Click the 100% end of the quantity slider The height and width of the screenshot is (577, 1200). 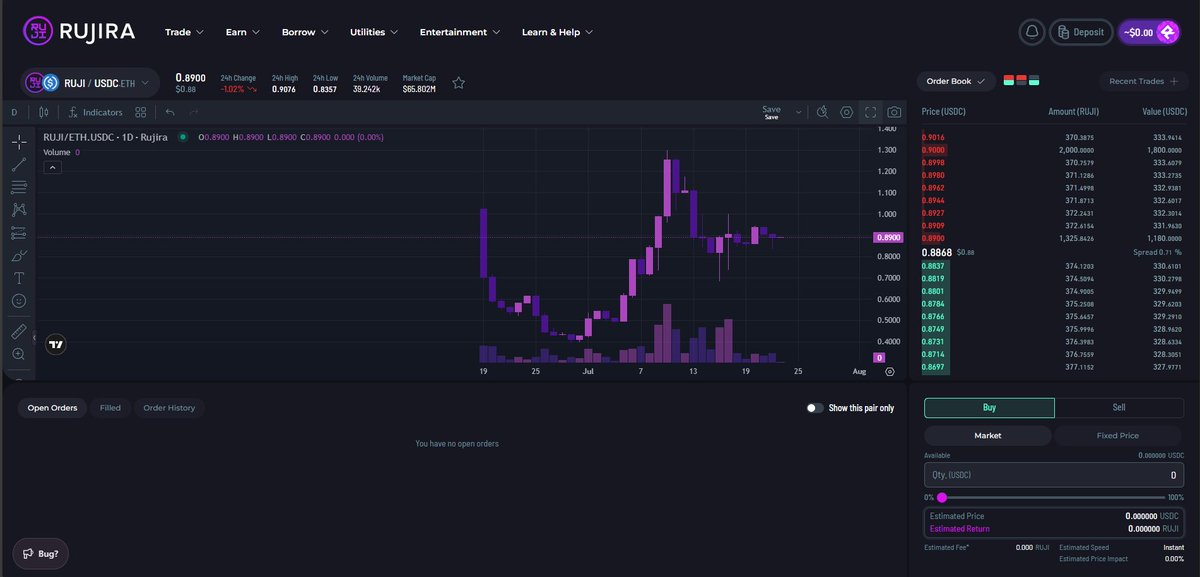click(1175, 497)
